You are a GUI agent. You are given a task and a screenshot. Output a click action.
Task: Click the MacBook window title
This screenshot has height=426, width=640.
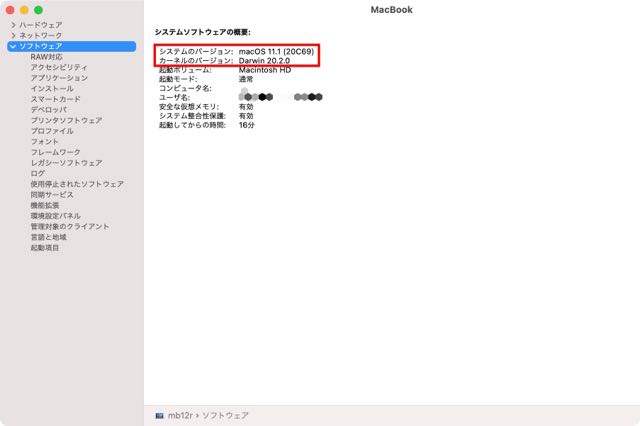click(x=391, y=10)
